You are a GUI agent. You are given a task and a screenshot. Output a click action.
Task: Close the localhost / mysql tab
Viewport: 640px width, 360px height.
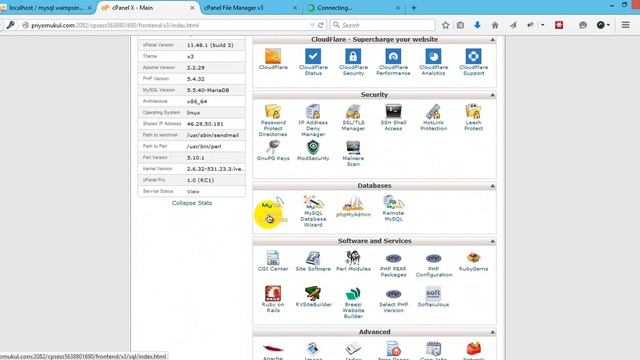pos(89,8)
